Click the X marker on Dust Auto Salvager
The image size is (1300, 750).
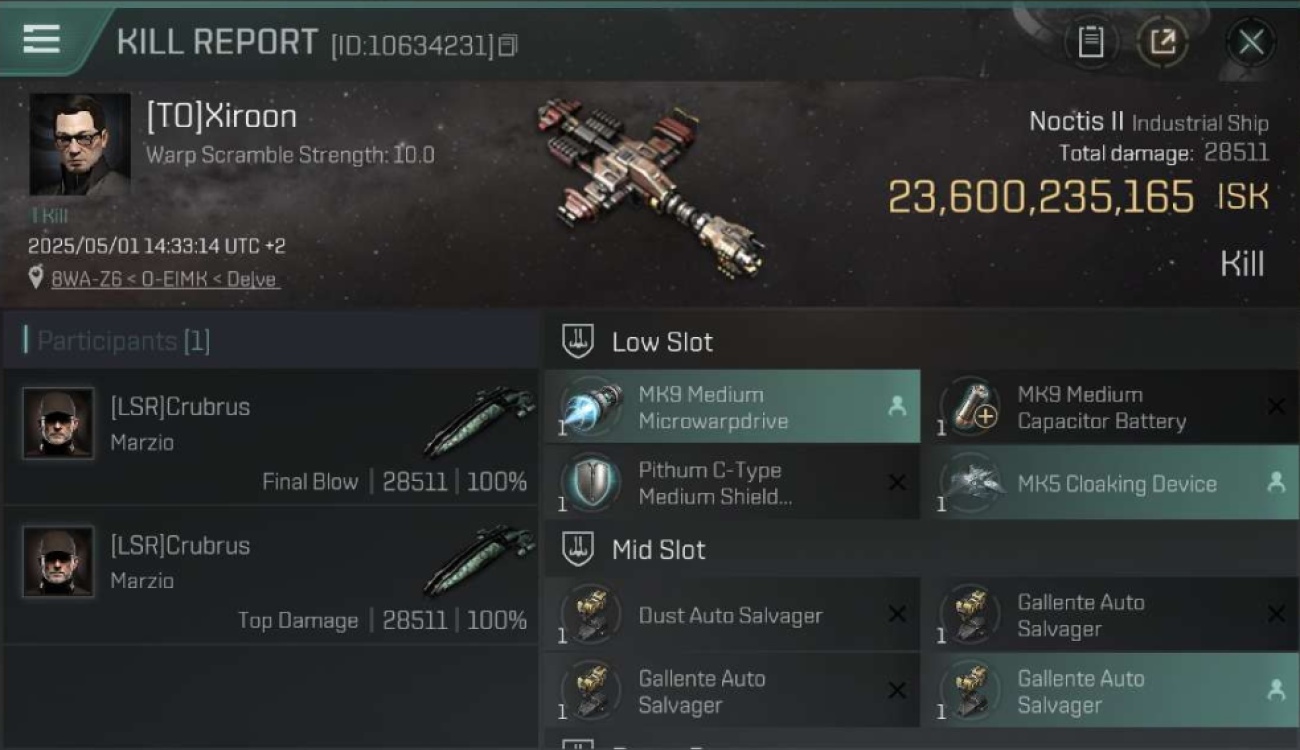pyautogui.click(x=897, y=614)
